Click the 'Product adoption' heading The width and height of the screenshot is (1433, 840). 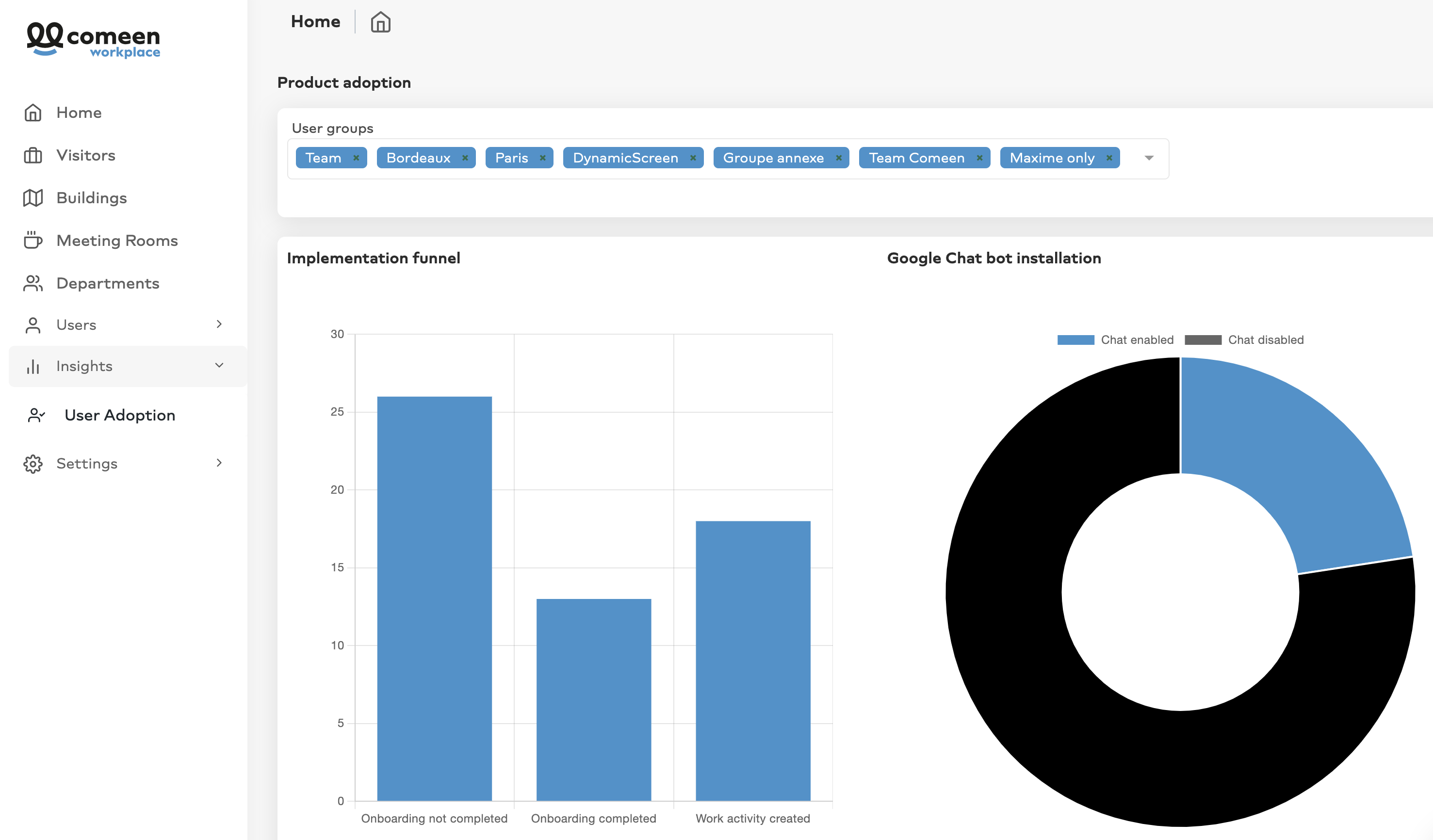point(344,83)
